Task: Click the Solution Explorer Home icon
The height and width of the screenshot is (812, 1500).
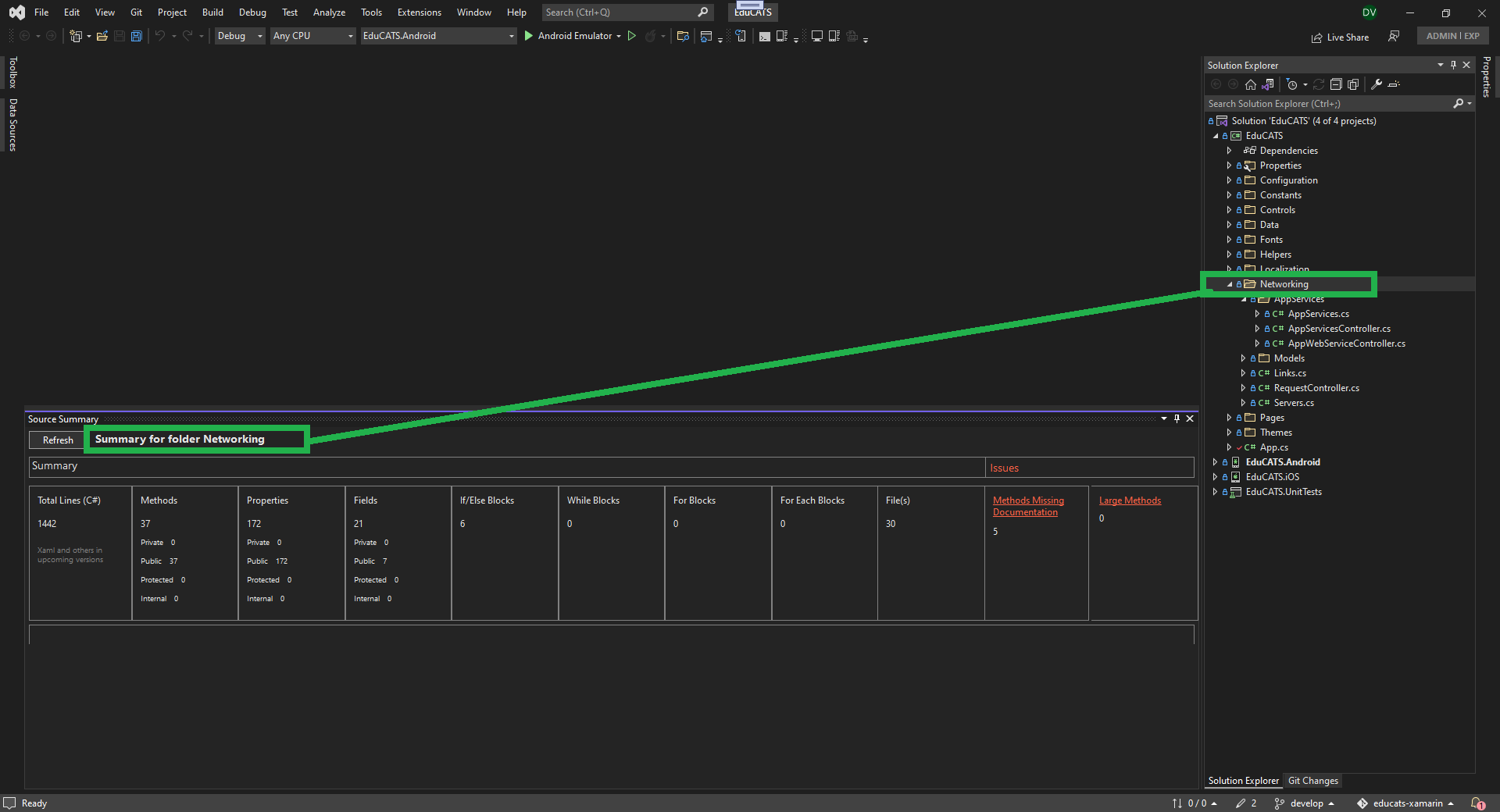Action: tap(1251, 84)
